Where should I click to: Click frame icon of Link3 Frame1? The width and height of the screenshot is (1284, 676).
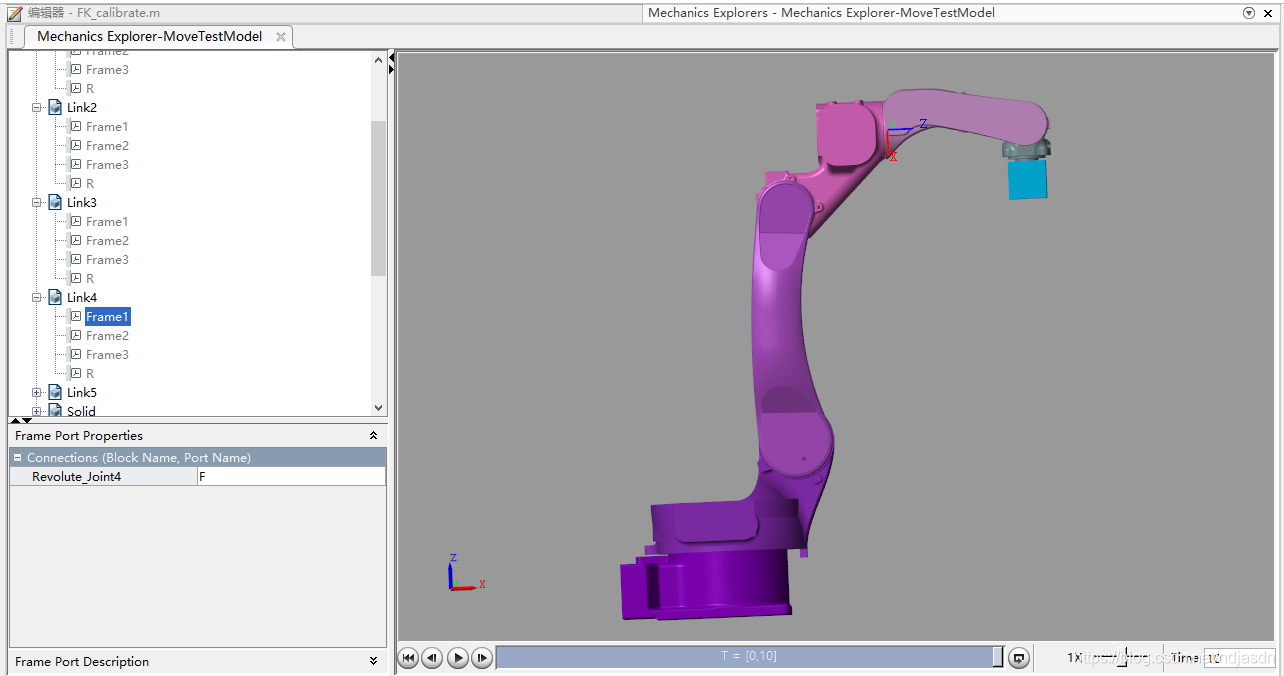(75, 221)
